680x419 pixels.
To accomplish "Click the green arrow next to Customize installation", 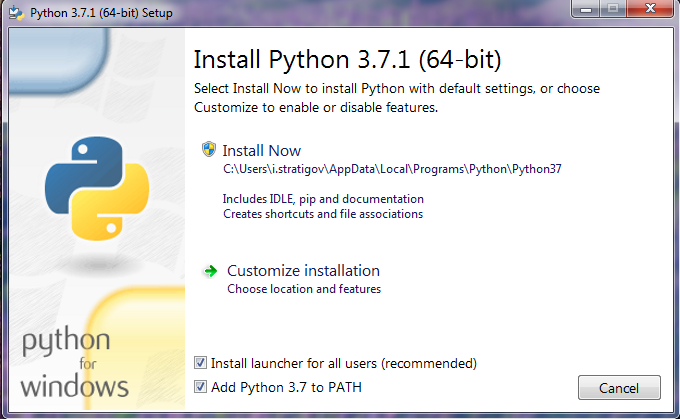I will coord(210,272).
